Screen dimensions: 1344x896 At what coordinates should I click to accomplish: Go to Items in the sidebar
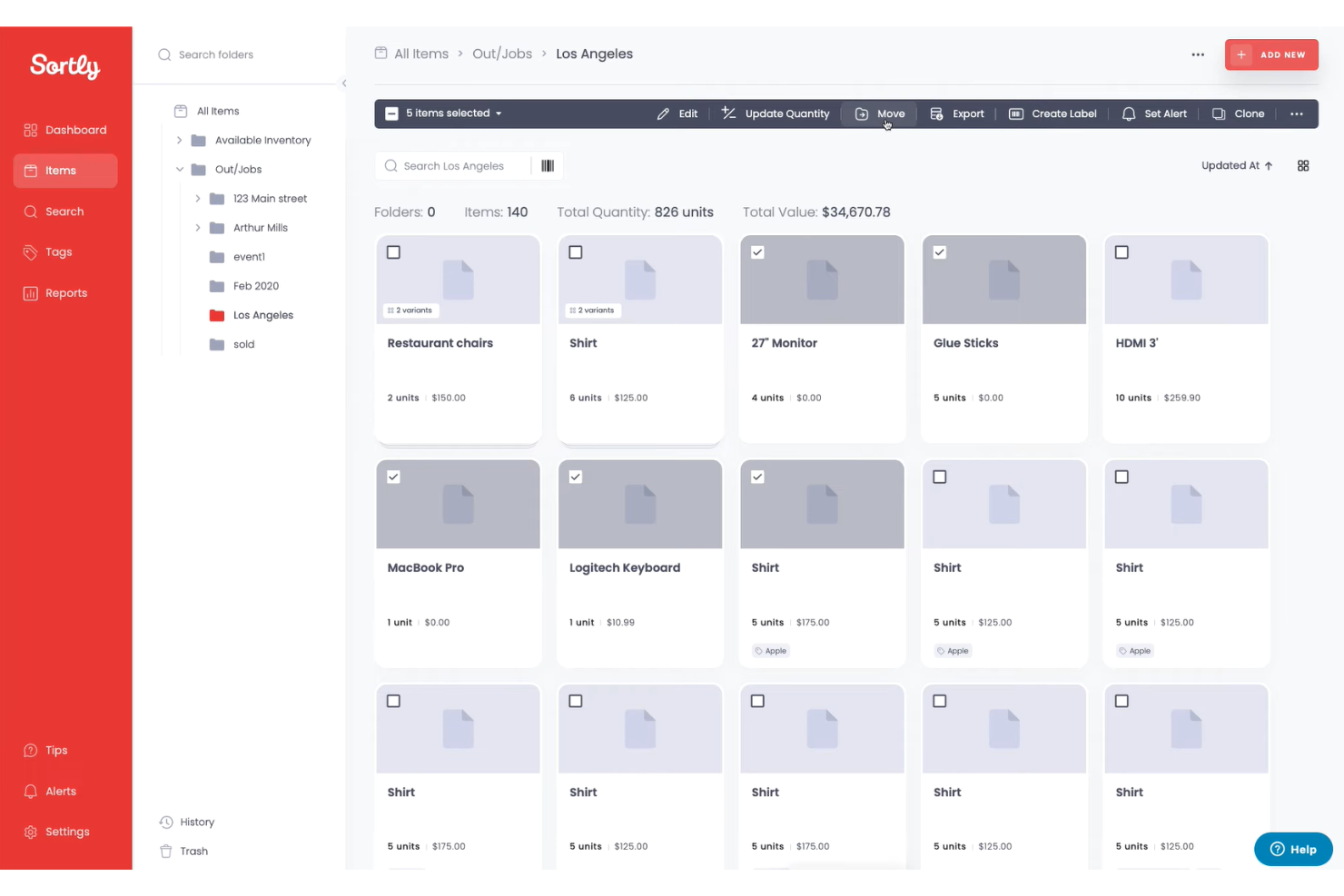tap(65, 171)
